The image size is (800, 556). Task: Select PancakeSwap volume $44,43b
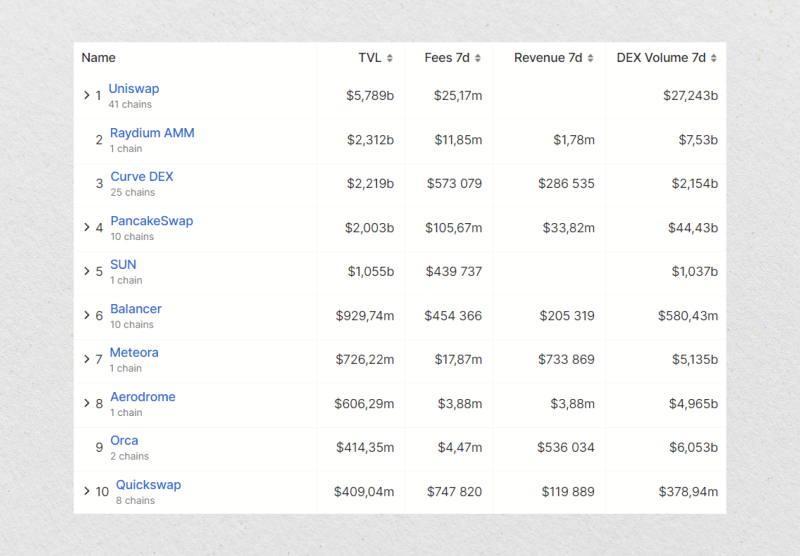click(693, 228)
